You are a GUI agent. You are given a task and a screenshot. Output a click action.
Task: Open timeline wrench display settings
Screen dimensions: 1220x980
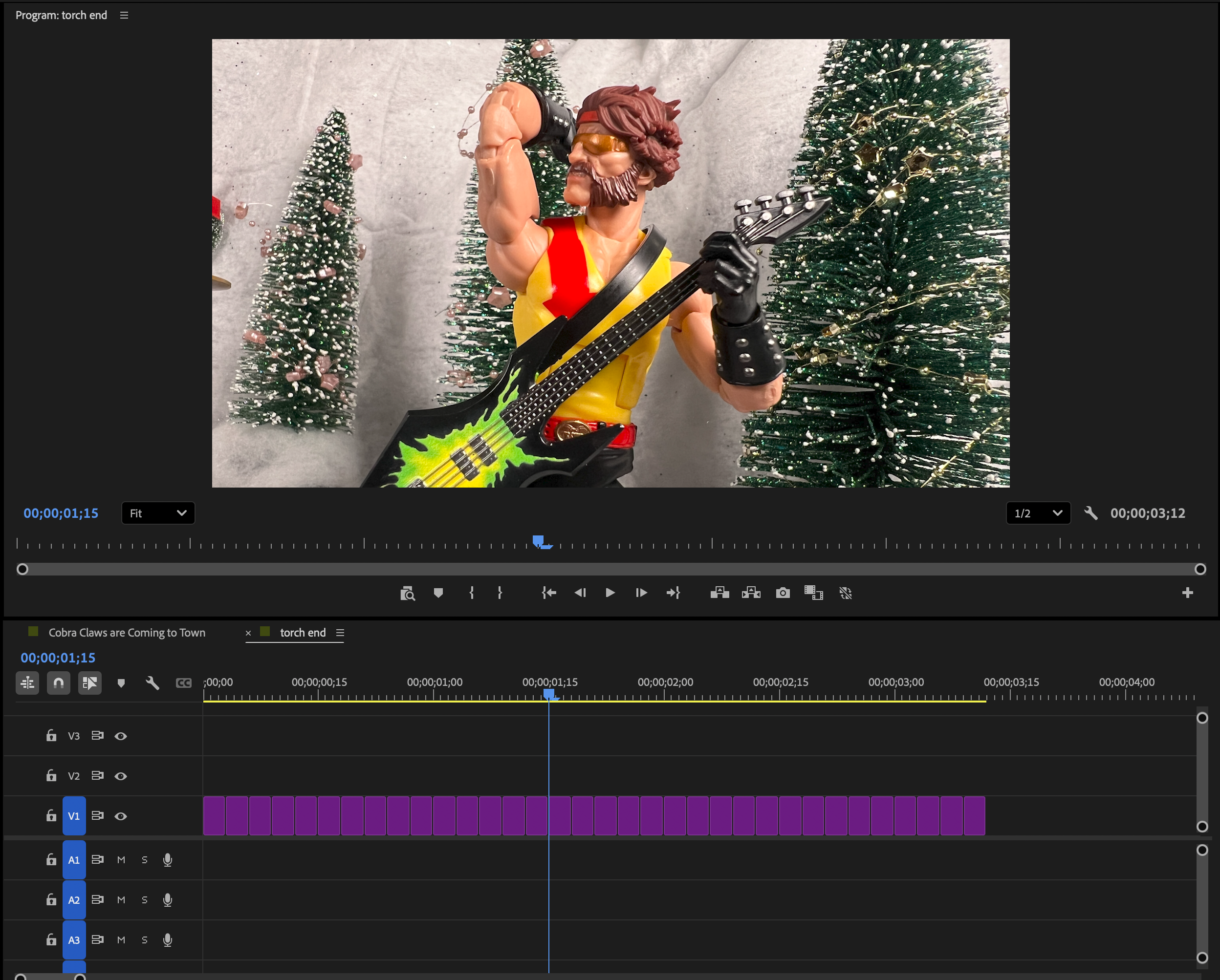[x=152, y=683]
